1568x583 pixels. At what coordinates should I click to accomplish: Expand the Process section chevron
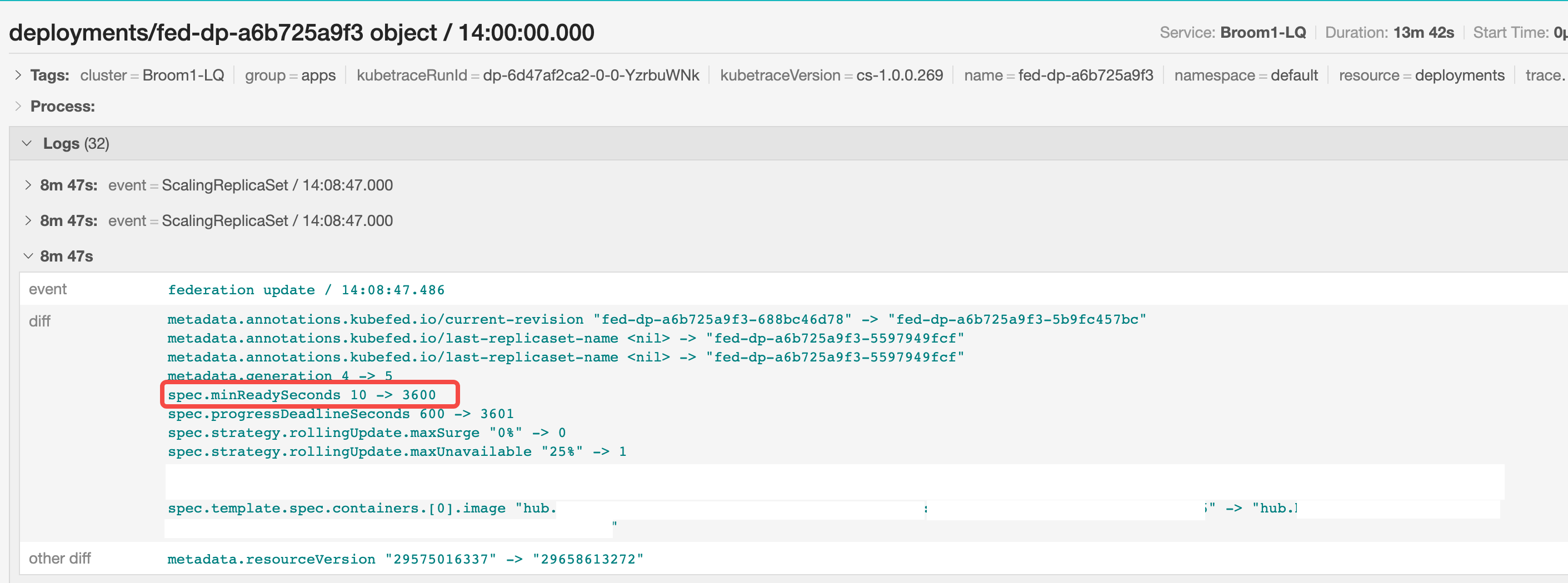pyautogui.click(x=18, y=106)
